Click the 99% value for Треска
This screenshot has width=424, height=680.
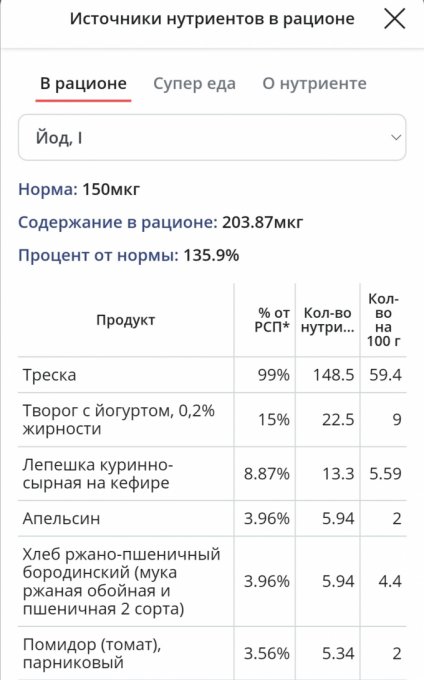pos(274,375)
